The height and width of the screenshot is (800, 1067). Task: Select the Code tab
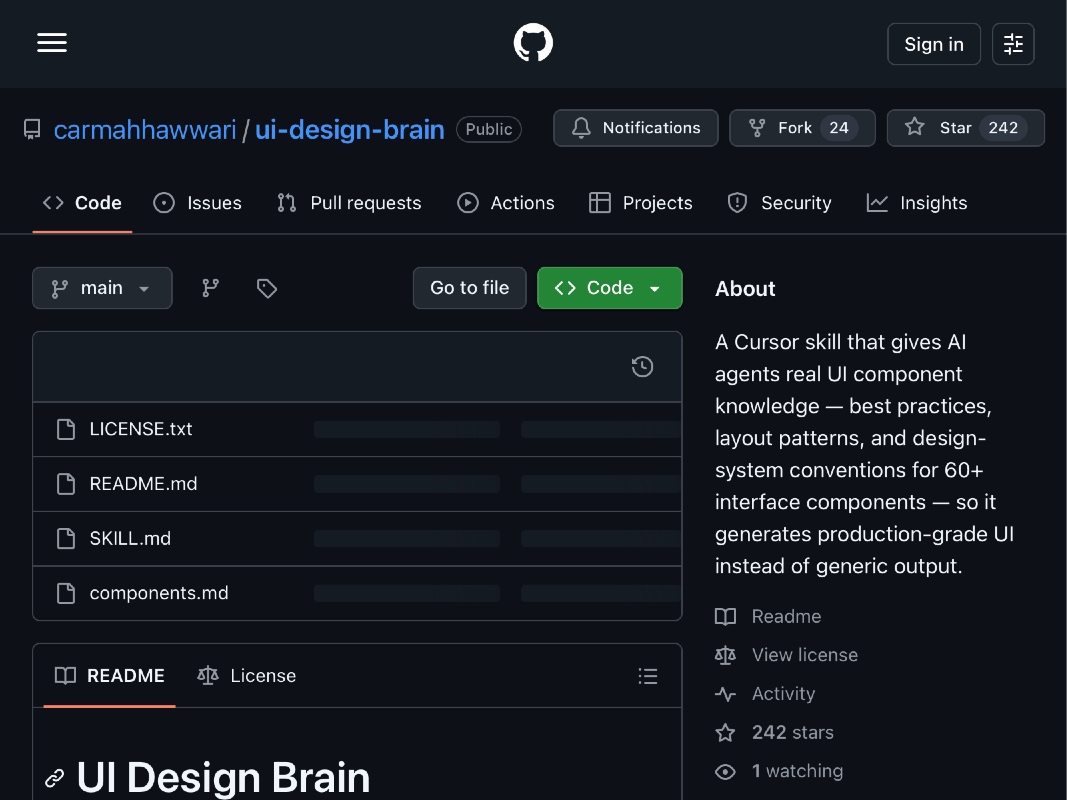(82, 203)
